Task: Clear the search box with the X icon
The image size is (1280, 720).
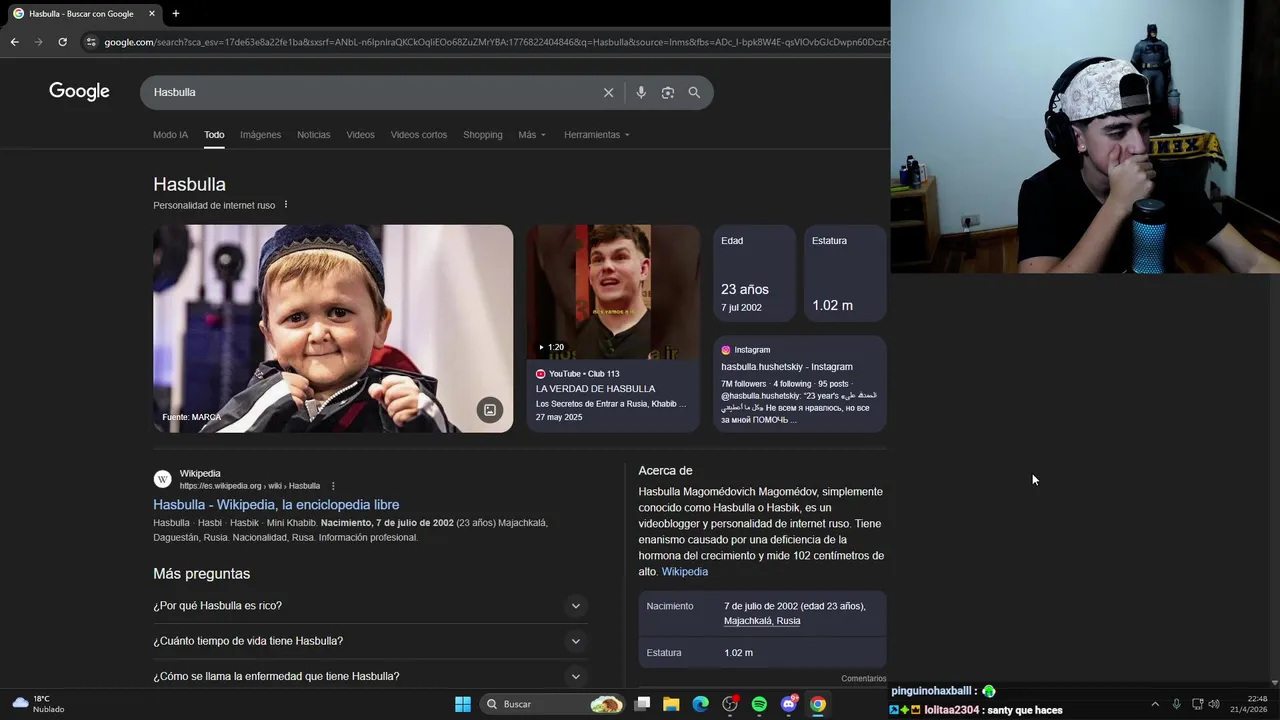Action: point(608,92)
